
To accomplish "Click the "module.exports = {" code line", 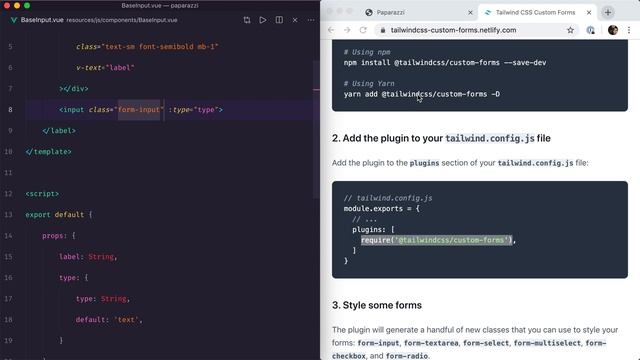I will point(382,208).
